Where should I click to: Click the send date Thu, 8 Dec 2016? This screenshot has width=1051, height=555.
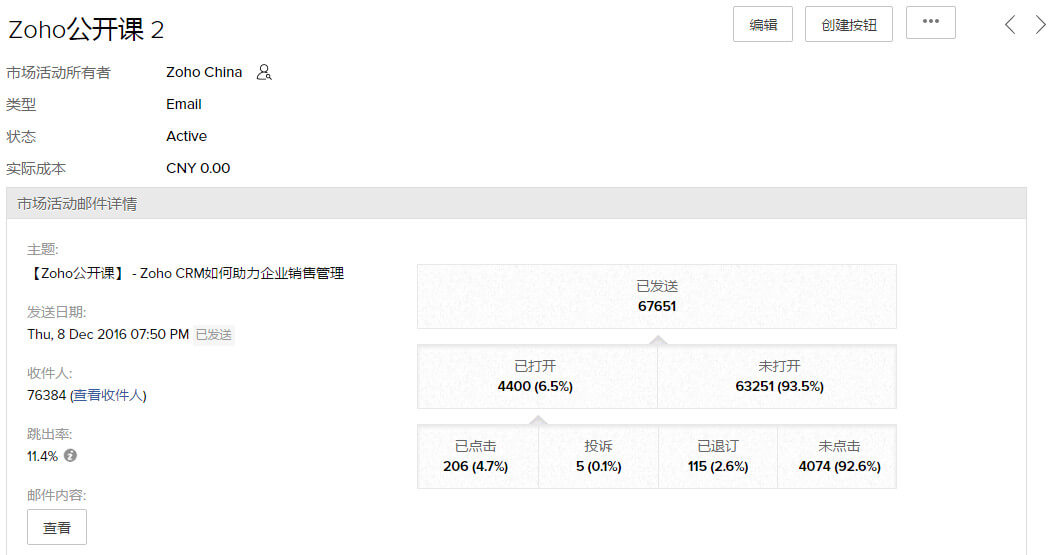[108, 334]
